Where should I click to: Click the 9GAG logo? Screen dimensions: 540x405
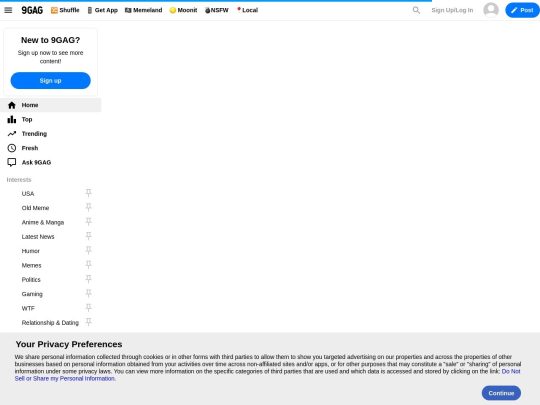pyautogui.click(x=32, y=10)
